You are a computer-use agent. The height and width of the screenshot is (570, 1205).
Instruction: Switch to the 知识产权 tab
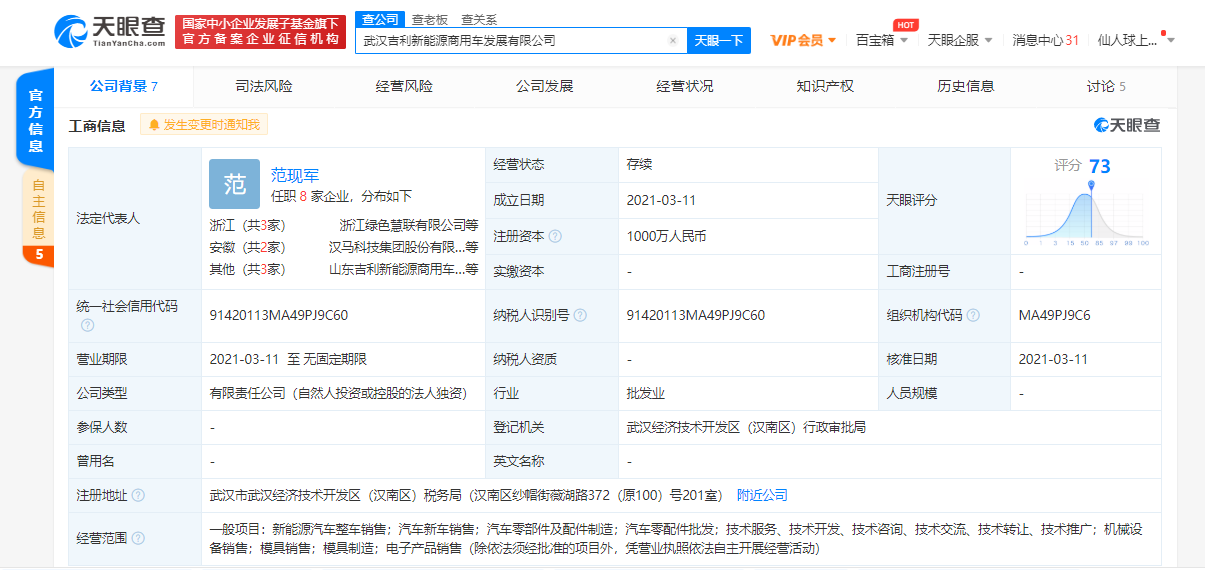click(825, 86)
